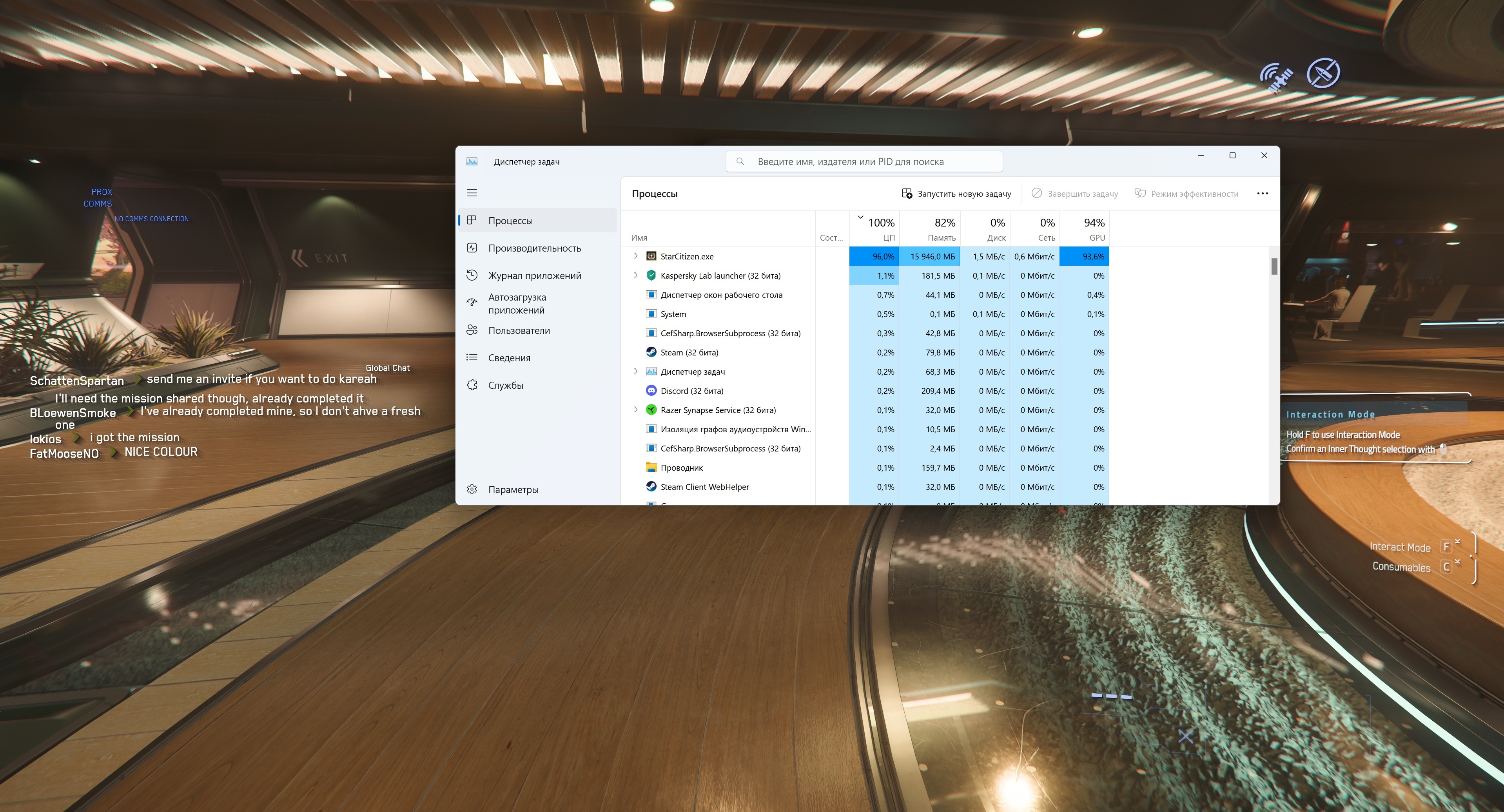Open the Службы services icon

point(472,385)
